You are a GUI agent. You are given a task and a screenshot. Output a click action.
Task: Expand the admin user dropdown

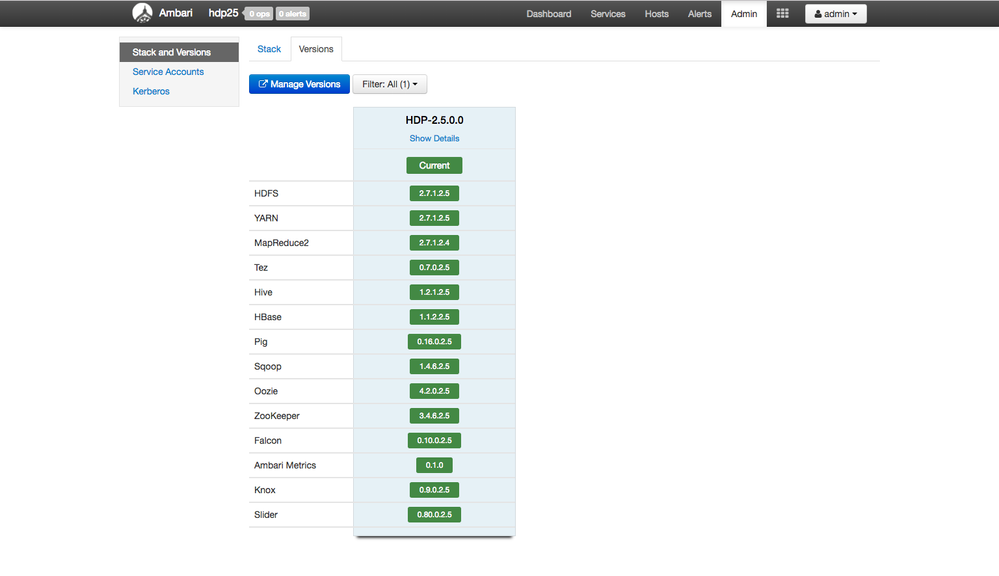(835, 14)
